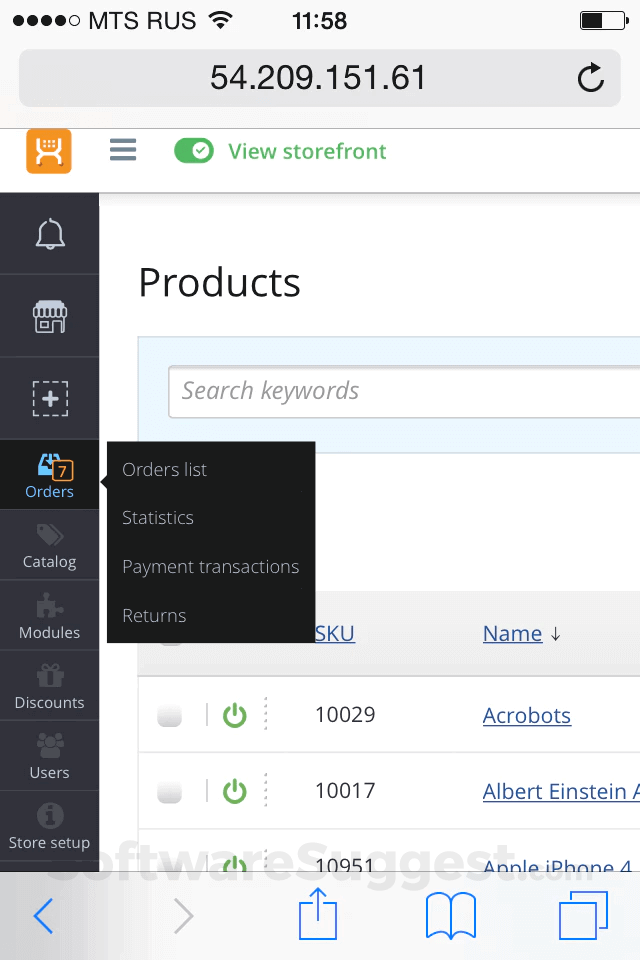Open the Catalog sidebar section
Viewport: 640px width, 960px height.
pyautogui.click(x=50, y=546)
